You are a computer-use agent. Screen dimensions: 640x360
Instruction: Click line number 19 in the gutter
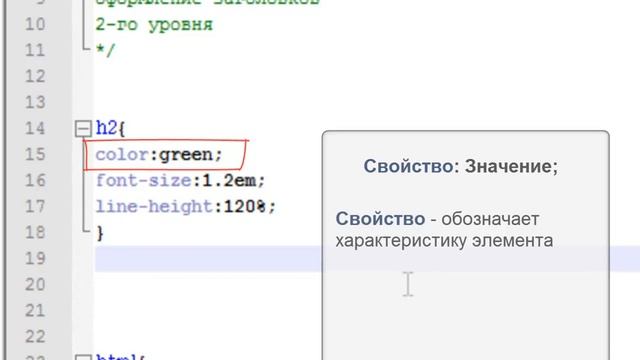[35, 259]
